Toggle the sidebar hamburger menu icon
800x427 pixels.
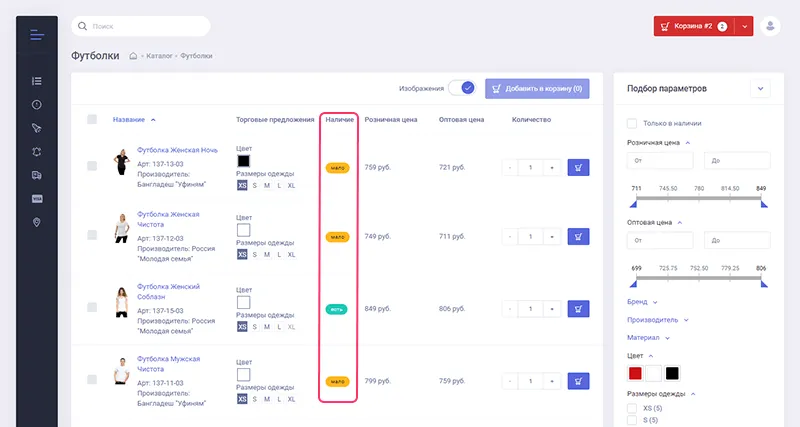pos(37,35)
